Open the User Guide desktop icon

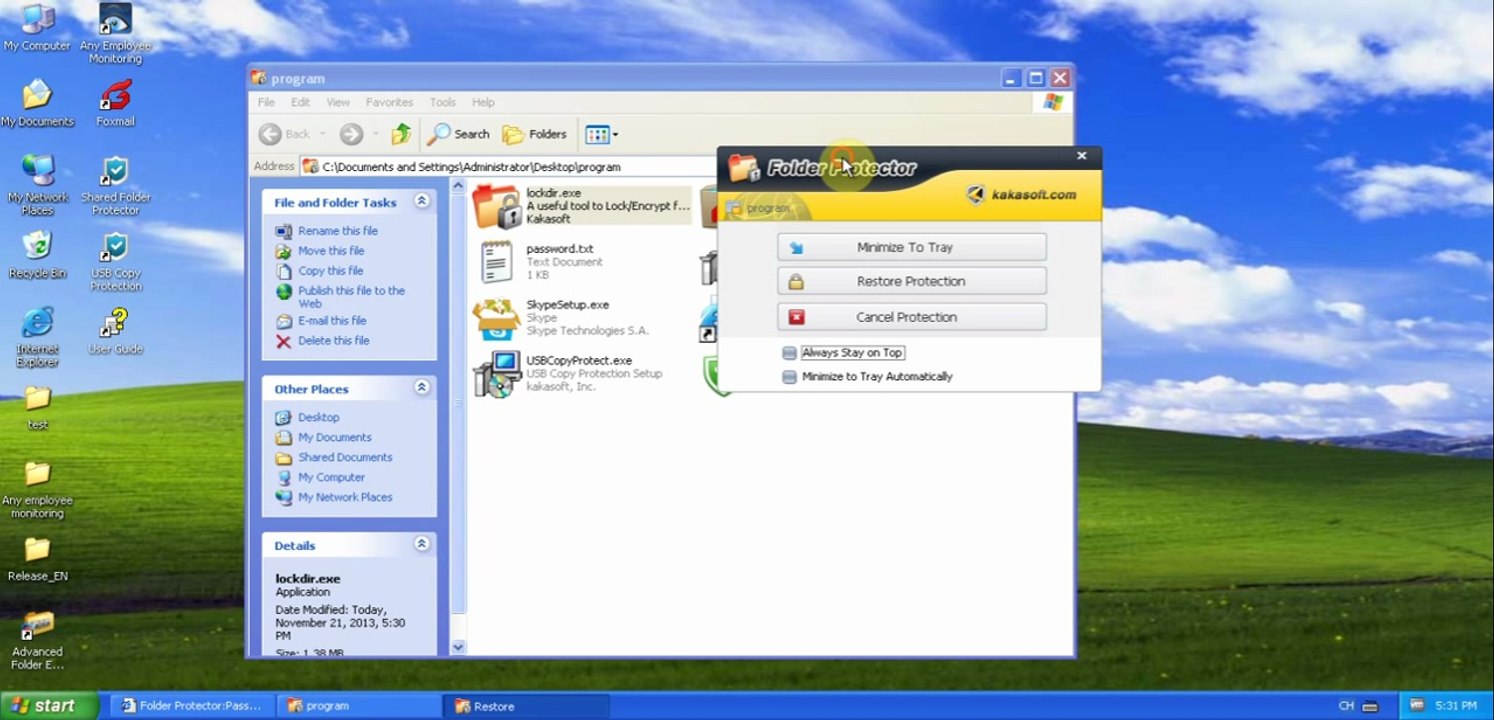[115, 331]
